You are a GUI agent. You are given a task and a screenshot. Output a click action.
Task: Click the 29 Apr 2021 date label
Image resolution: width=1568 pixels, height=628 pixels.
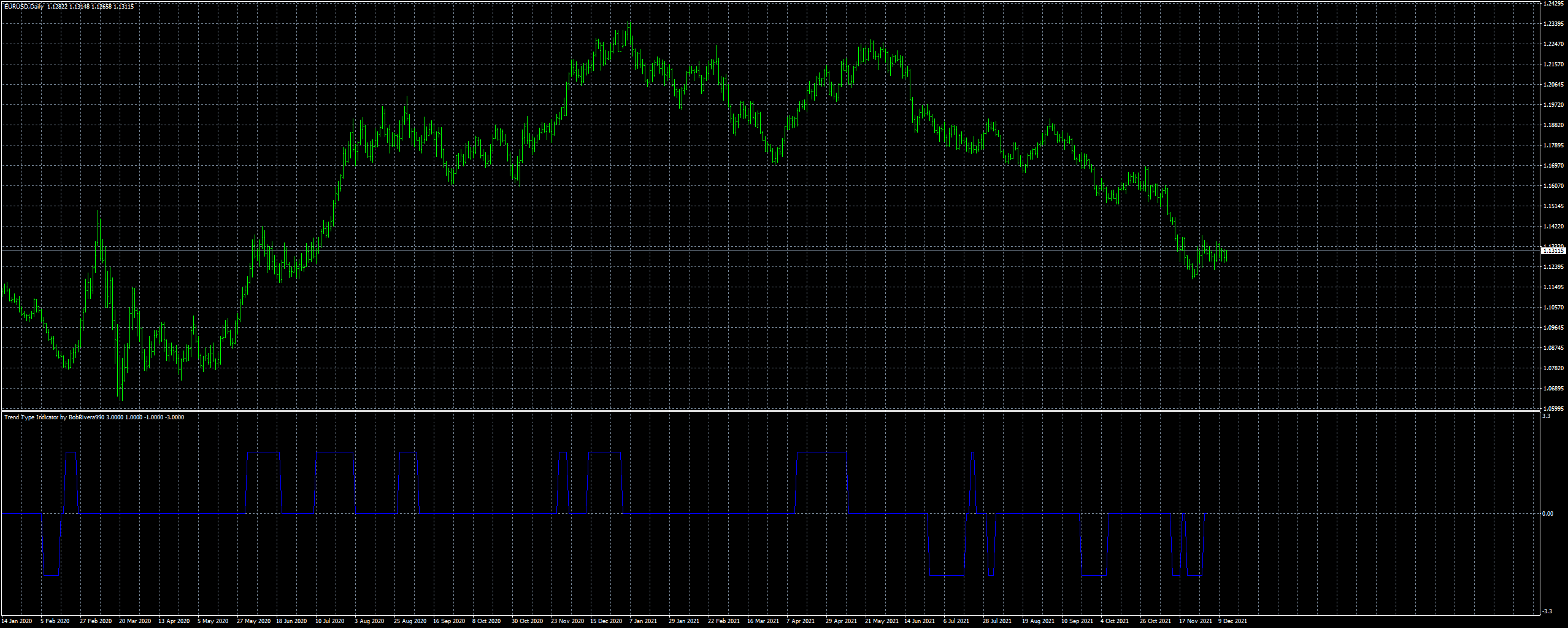pos(841,621)
